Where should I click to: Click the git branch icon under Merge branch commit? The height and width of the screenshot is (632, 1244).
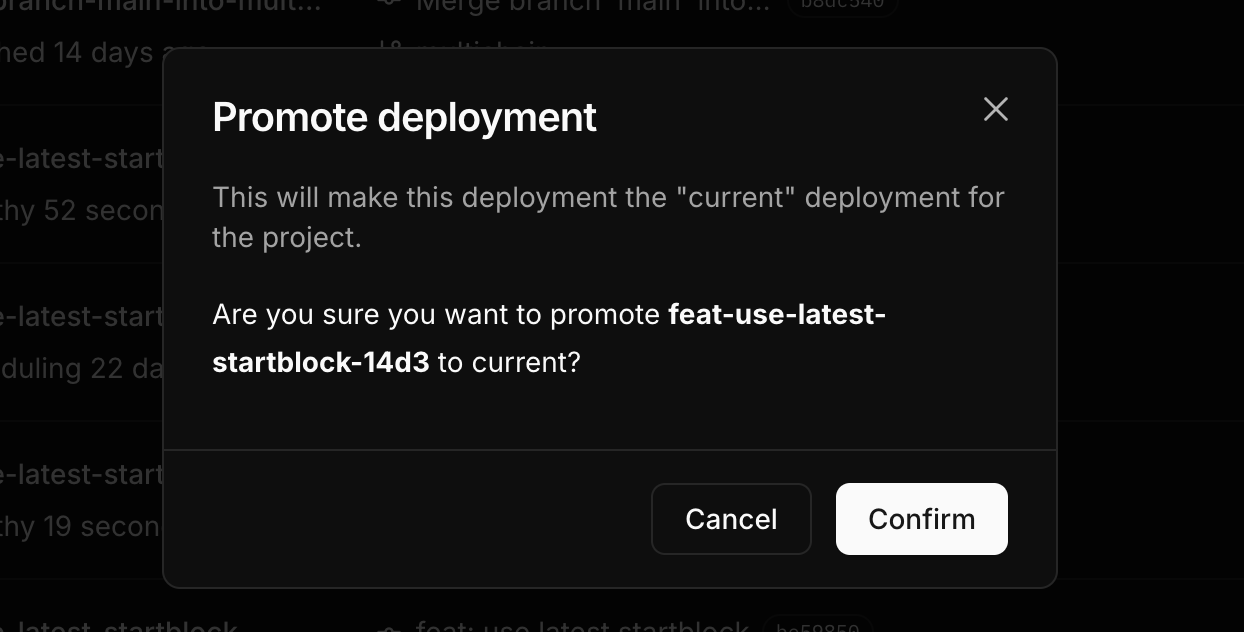(390, 48)
